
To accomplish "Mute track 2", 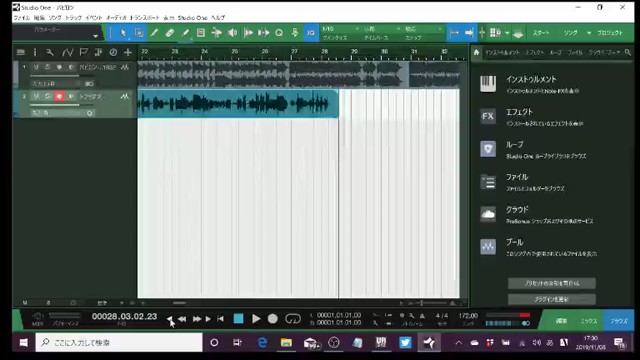I will click(x=36, y=96).
